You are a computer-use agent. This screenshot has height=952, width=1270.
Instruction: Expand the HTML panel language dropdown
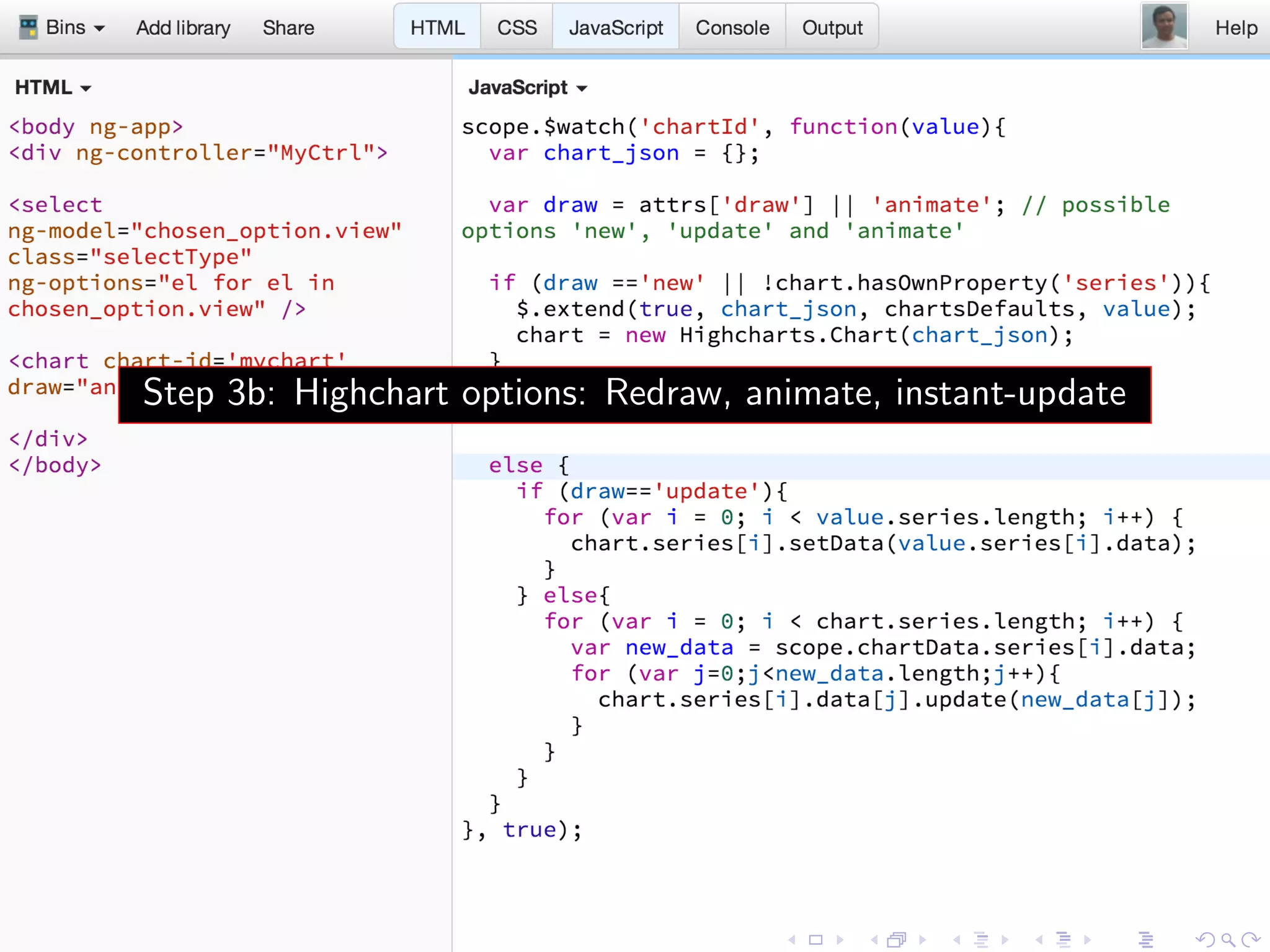53,88
